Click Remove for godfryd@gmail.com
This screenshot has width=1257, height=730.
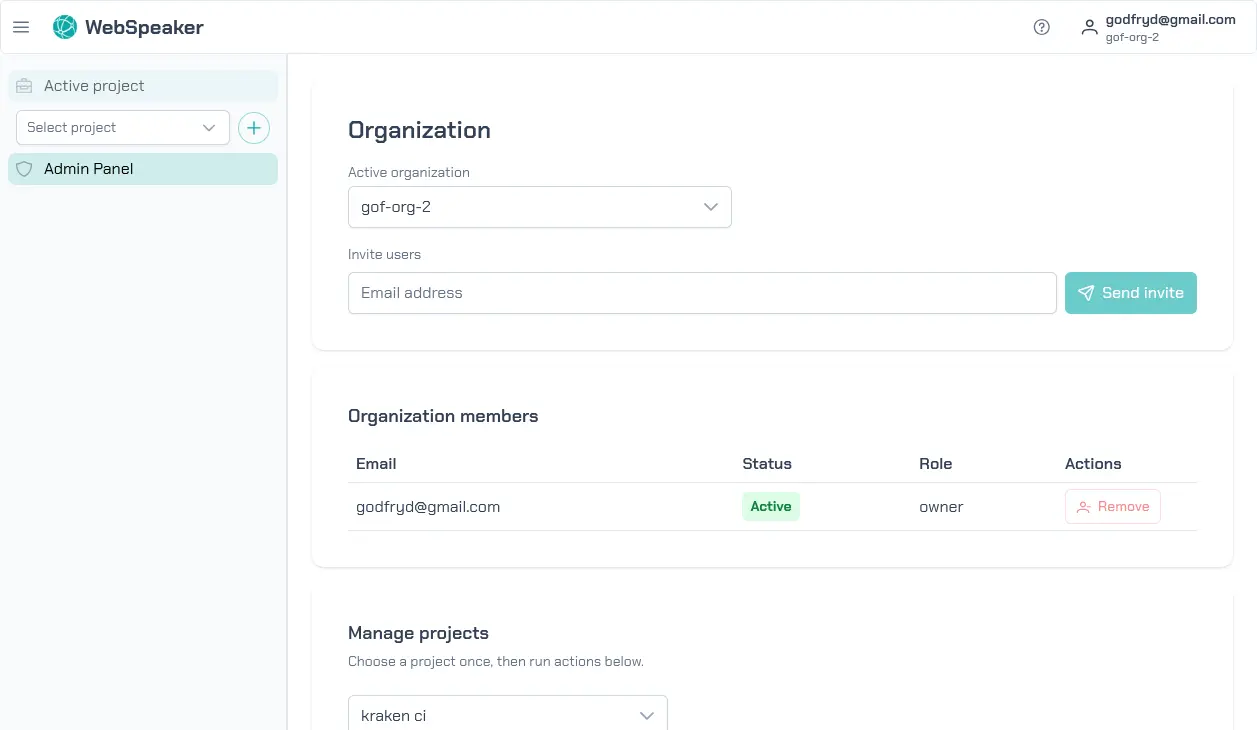1113,506
